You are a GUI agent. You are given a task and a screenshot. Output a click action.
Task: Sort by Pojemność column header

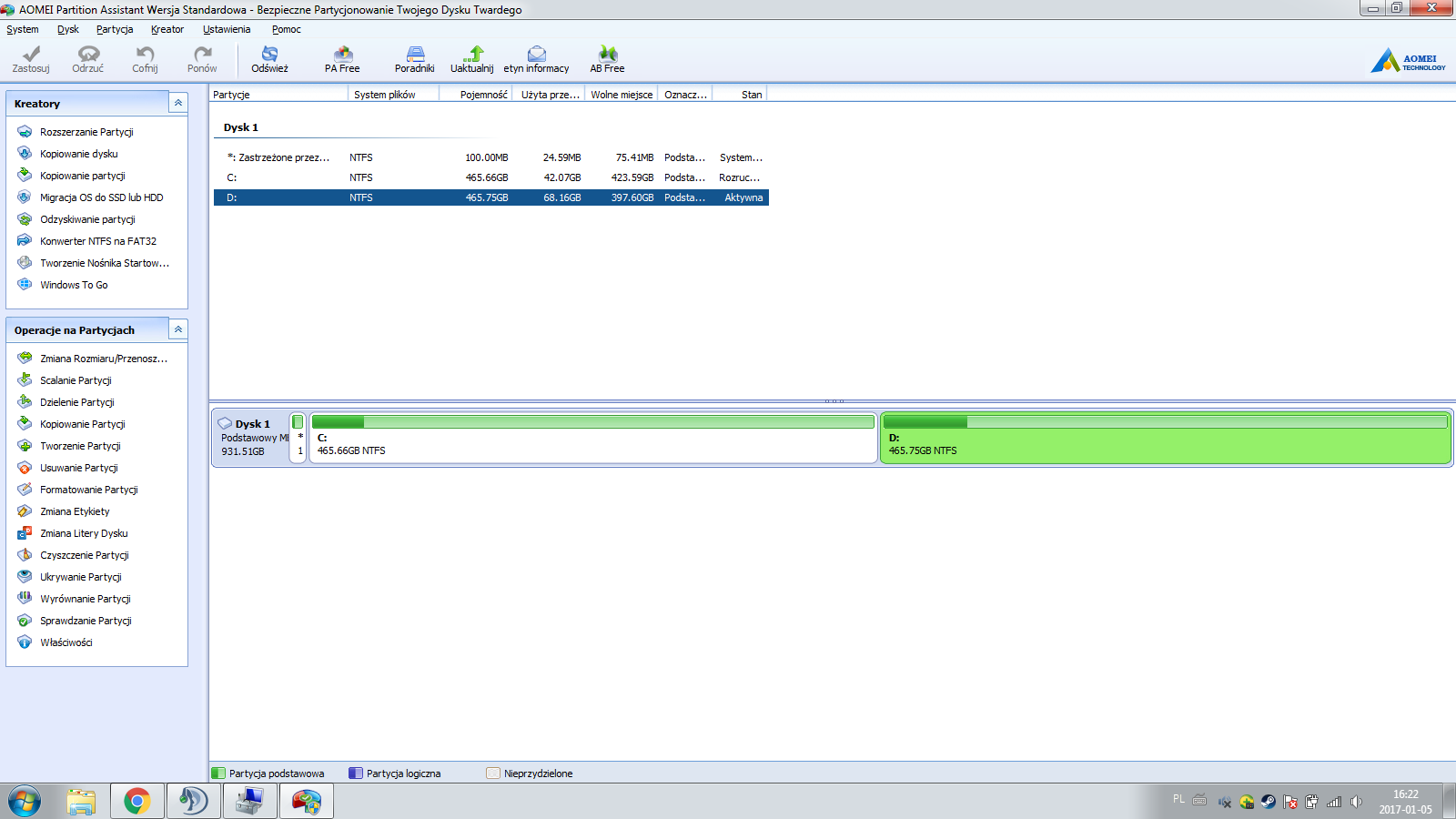point(476,95)
